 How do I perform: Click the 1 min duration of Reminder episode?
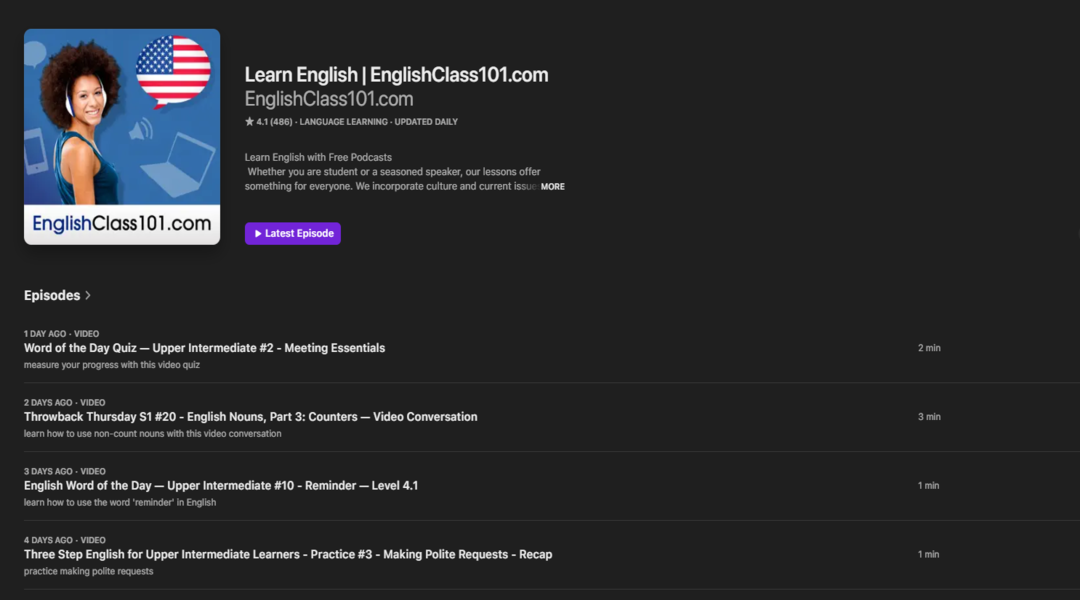pos(928,486)
